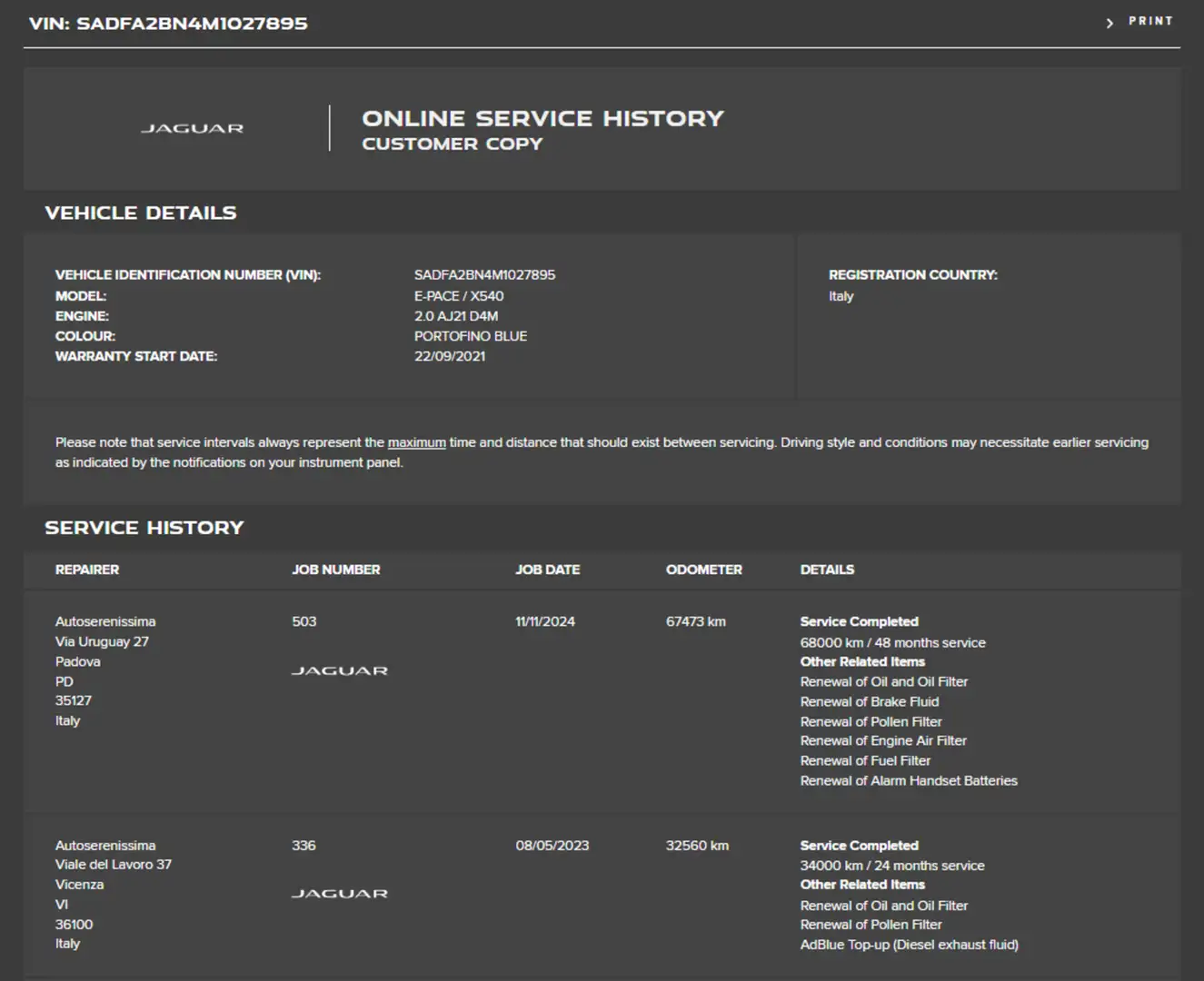Click the PORTOFINO BLUE colour value

[x=470, y=336]
